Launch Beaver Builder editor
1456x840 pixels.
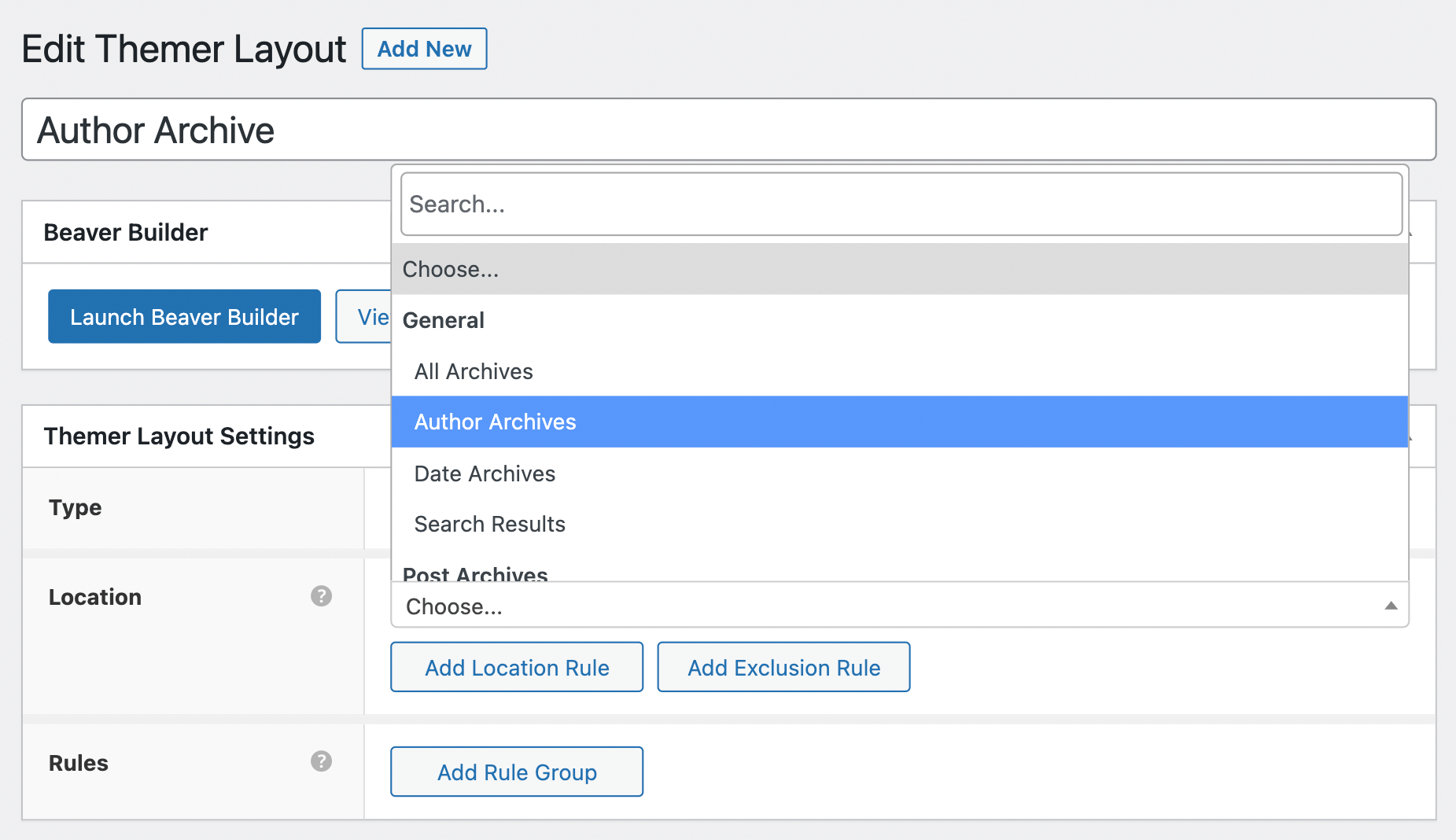click(184, 316)
